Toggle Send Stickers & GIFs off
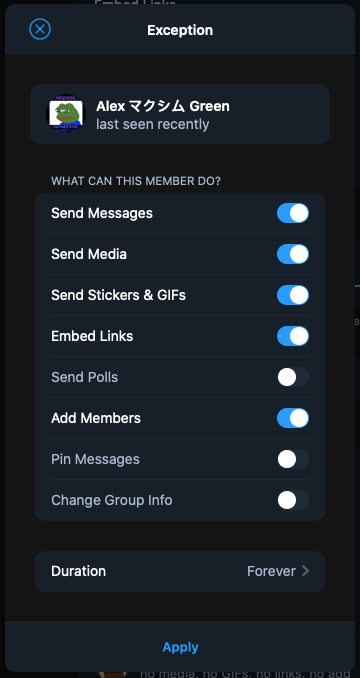Image resolution: width=360 pixels, height=678 pixels. click(x=293, y=295)
